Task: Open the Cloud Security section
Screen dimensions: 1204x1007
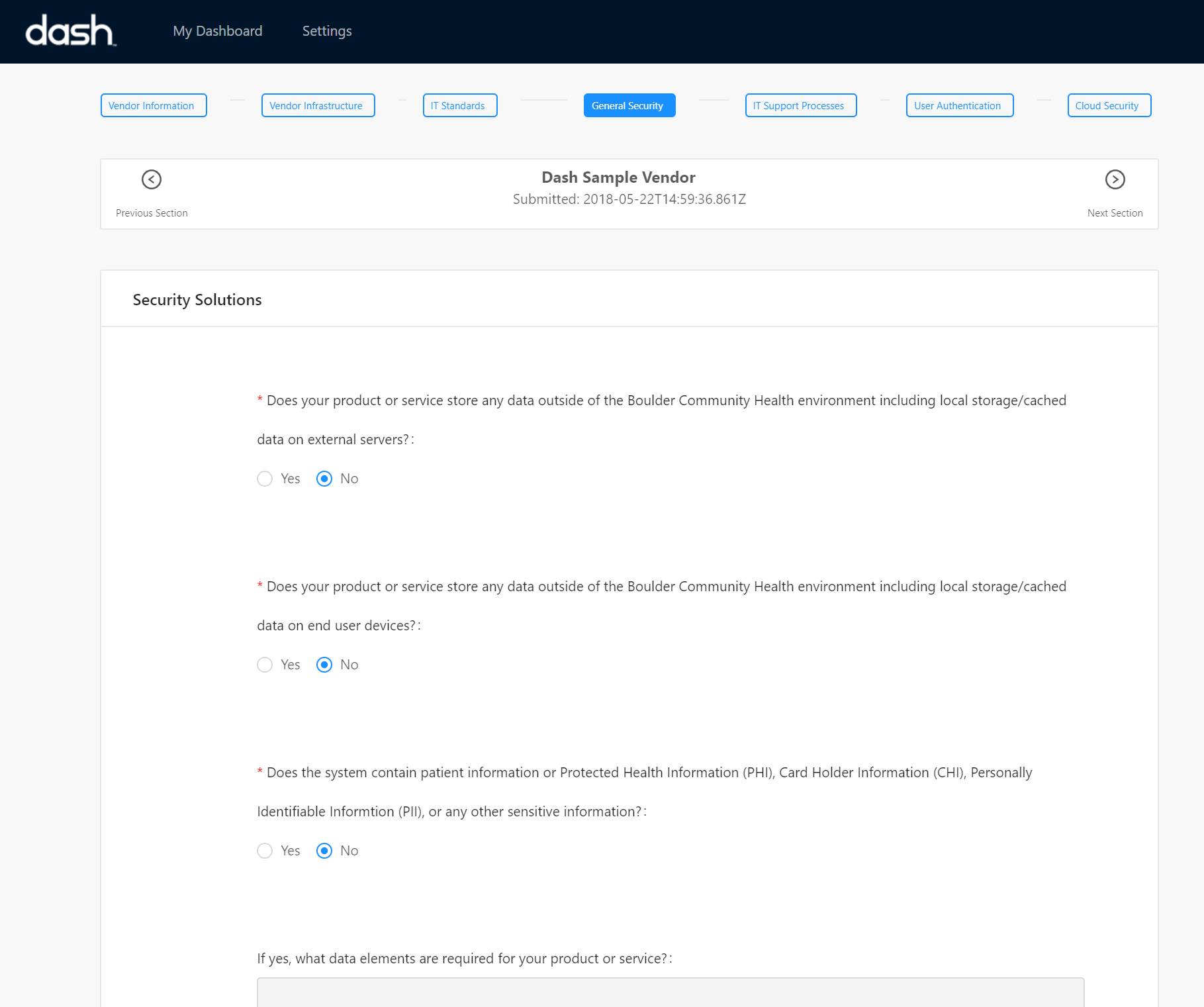Action: click(1109, 105)
